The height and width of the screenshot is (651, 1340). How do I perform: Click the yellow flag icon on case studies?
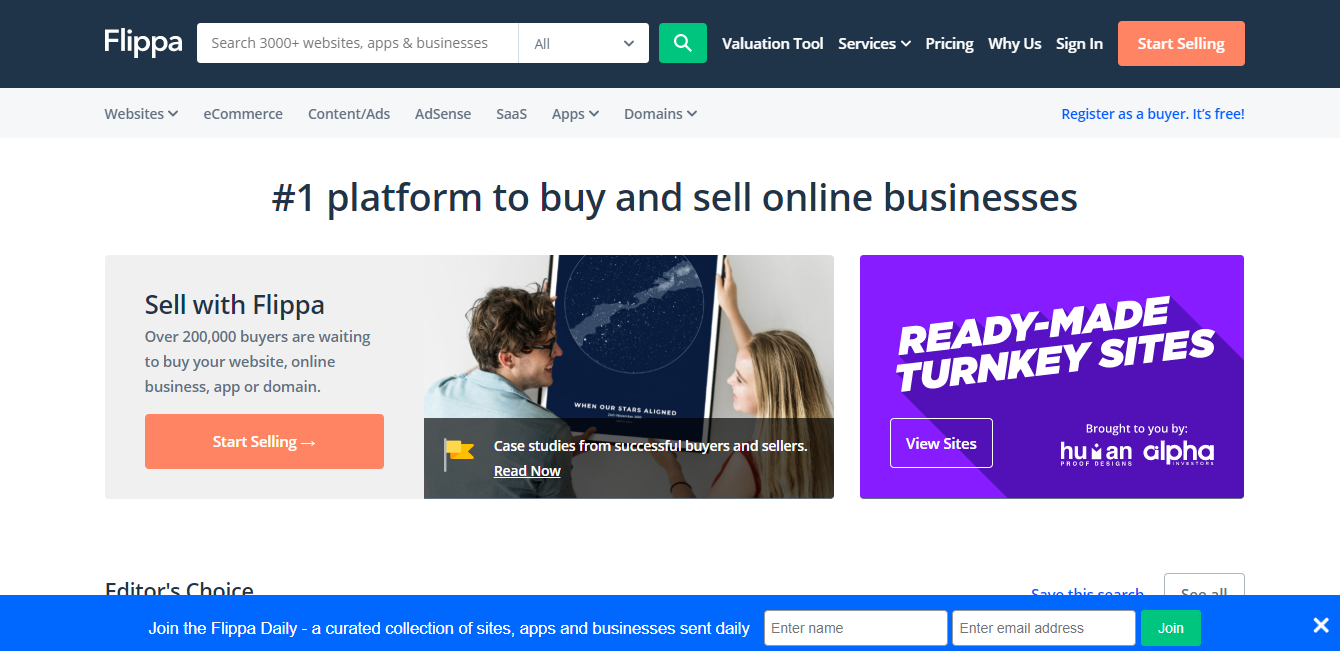tap(459, 454)
